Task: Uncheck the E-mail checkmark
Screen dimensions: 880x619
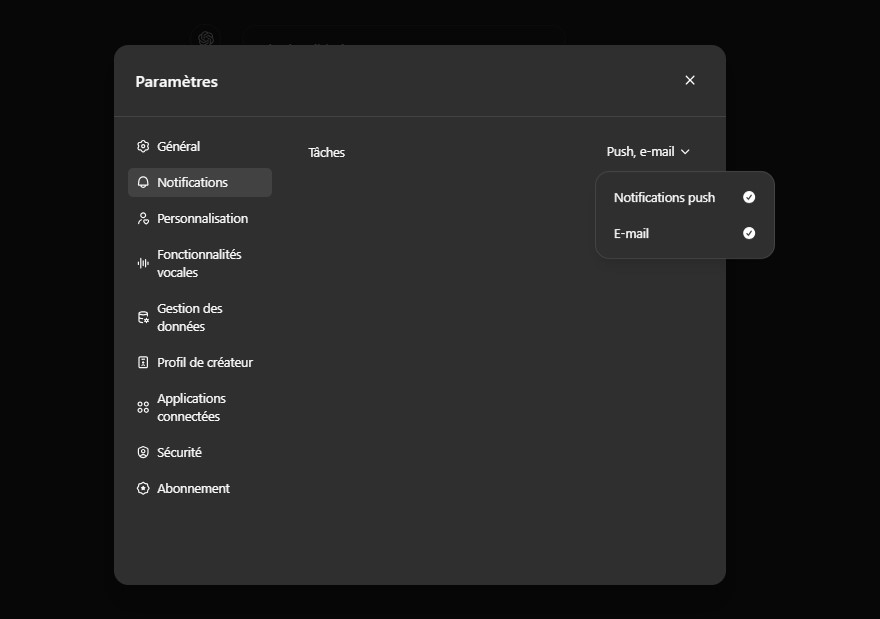Action: 749,233
